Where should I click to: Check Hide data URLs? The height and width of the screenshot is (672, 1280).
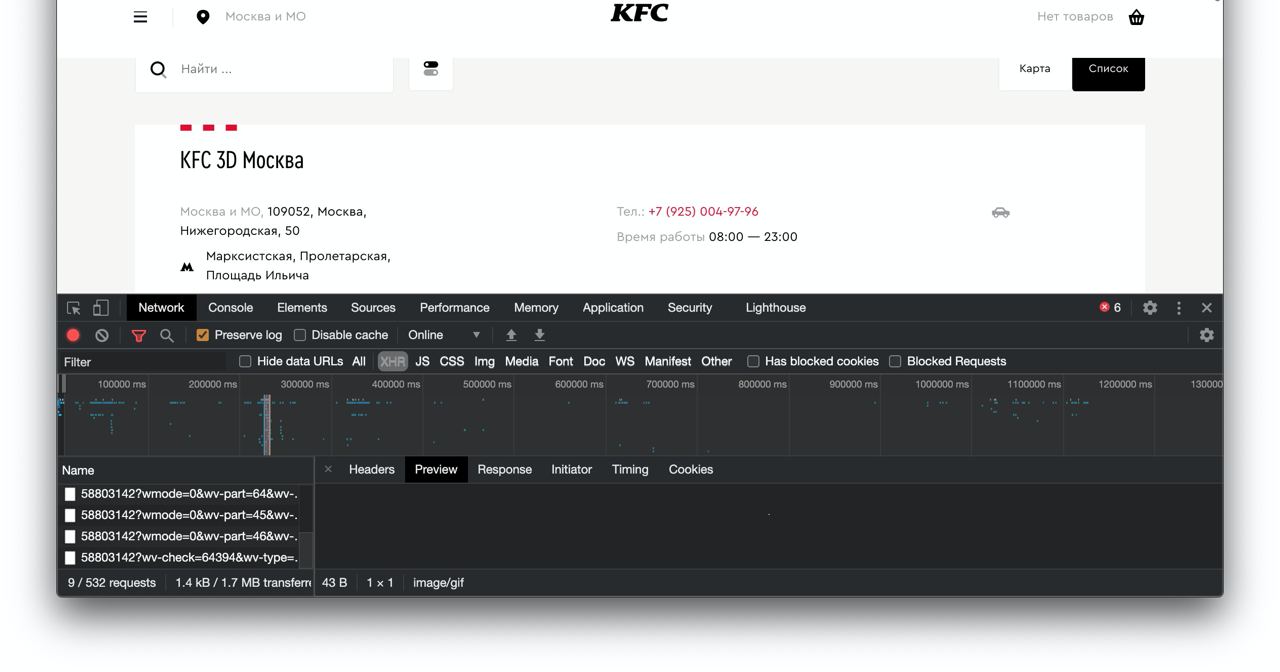pos(245,361)
